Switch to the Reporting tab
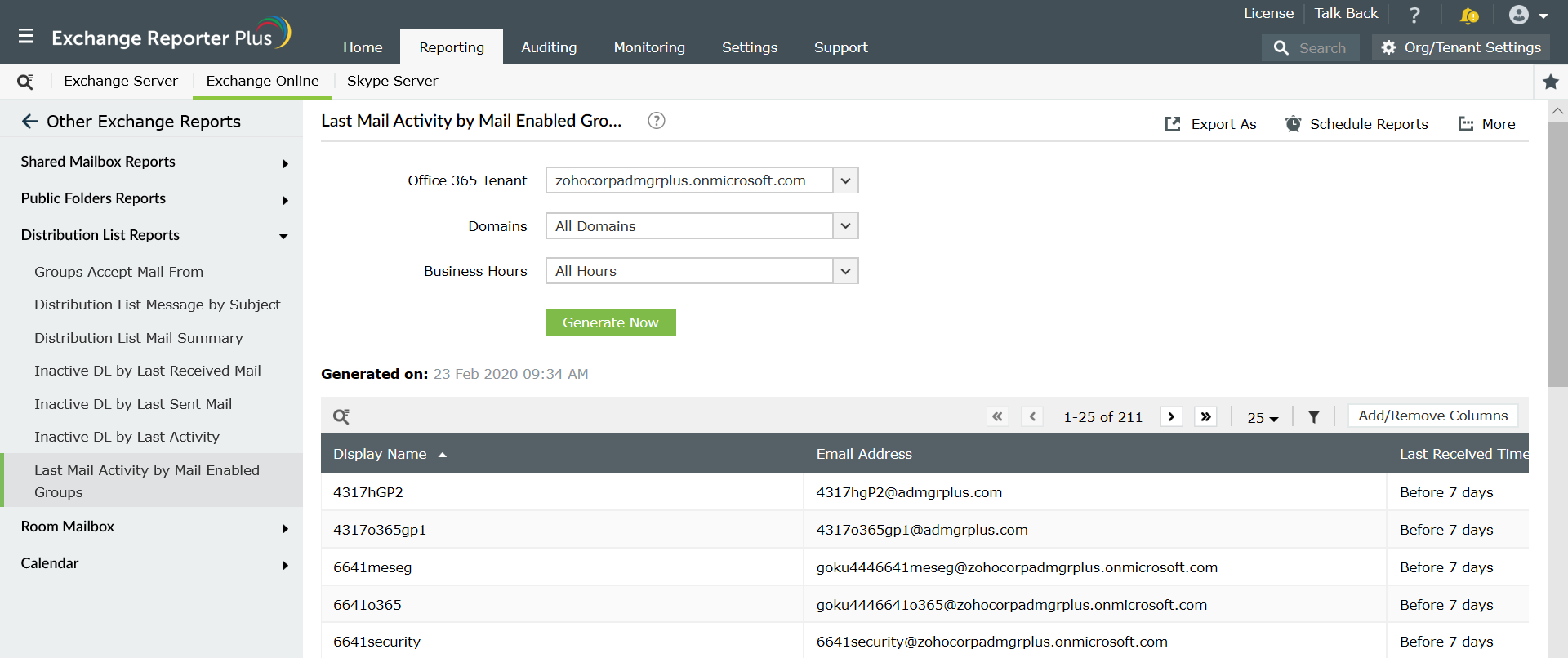Screen dimensions: 1568x658 [x=452, y=47]
